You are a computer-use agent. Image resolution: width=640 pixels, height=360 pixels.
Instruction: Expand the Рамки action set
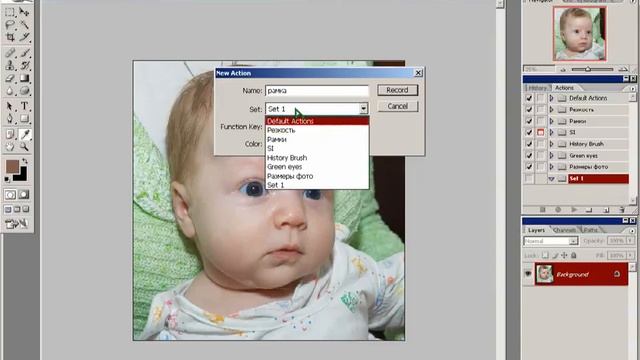point(551,121)
